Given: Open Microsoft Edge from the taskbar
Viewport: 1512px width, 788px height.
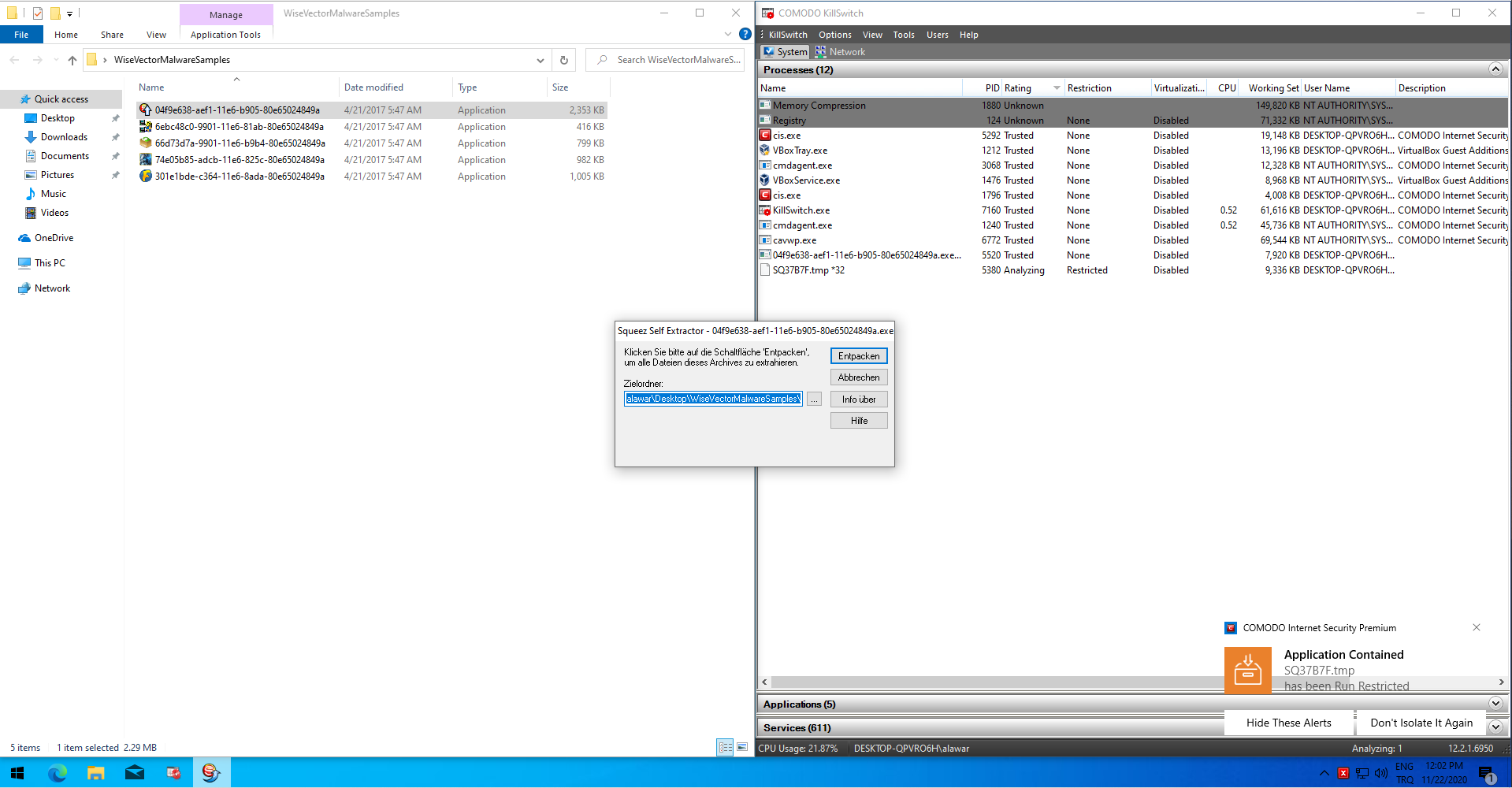Looking at the screenshot, I should coord(58,773).
